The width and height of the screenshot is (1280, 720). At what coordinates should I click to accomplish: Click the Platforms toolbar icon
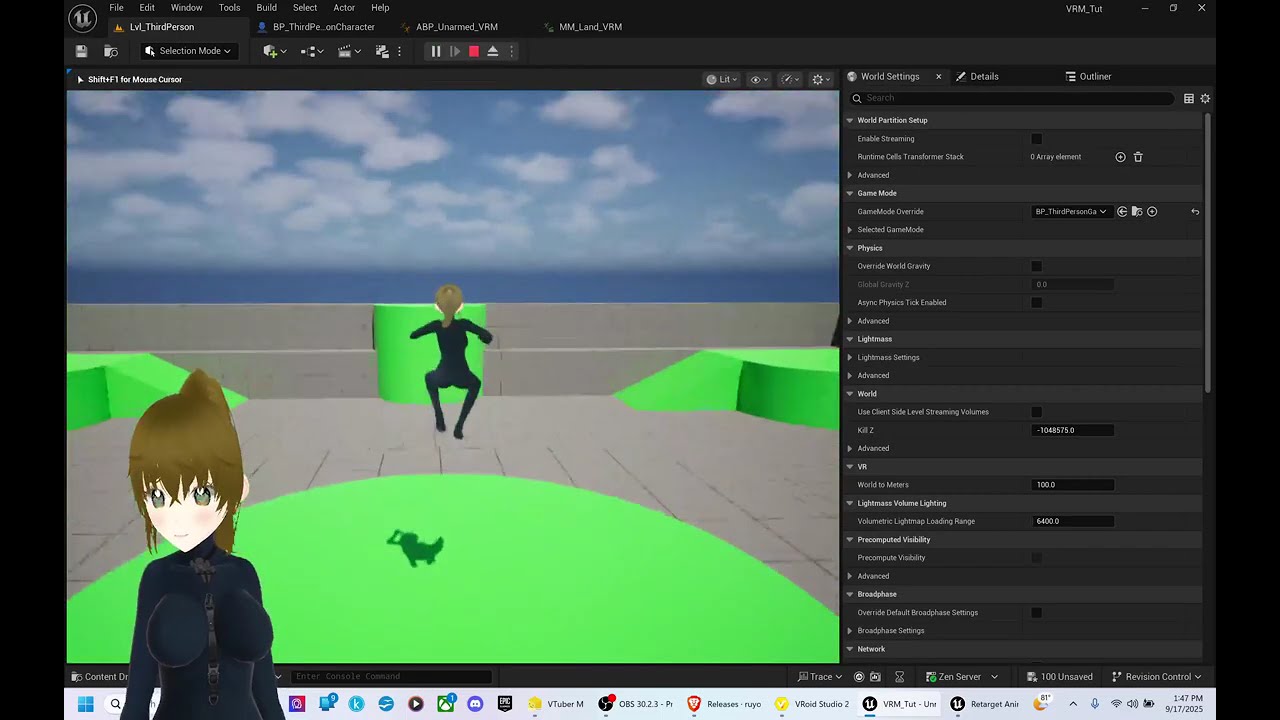click(382, 51)
